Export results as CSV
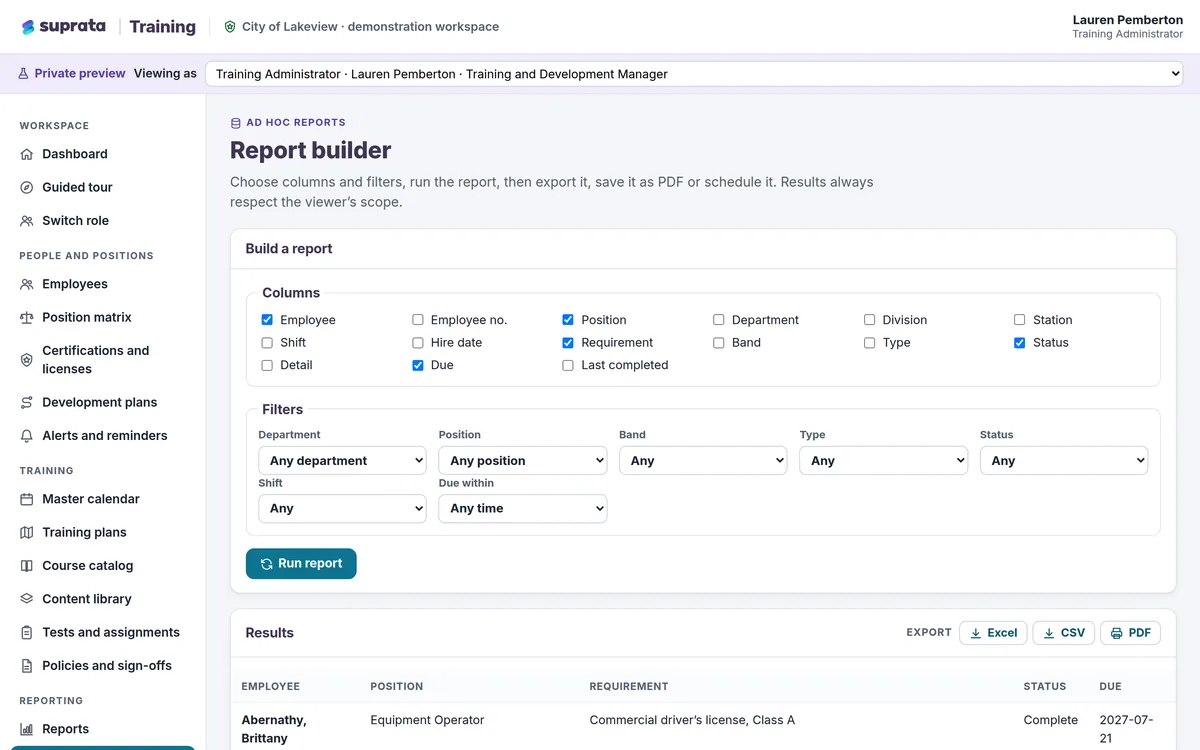 click(1064, 633)
